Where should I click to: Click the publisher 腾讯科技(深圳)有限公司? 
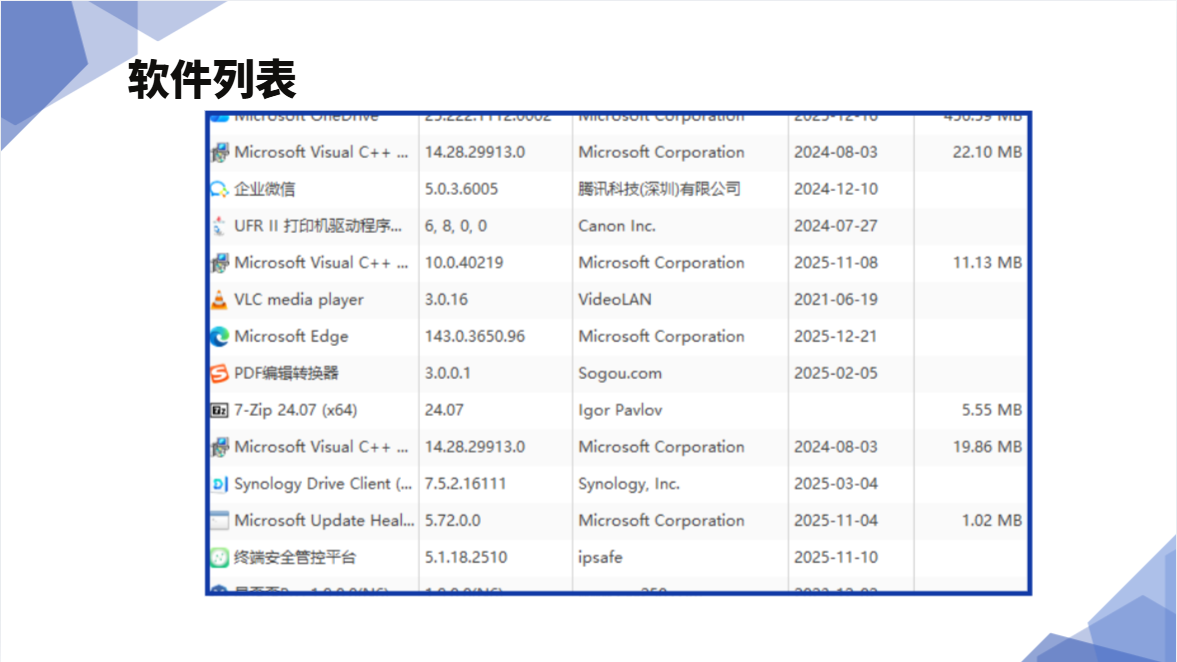point(659,189)
